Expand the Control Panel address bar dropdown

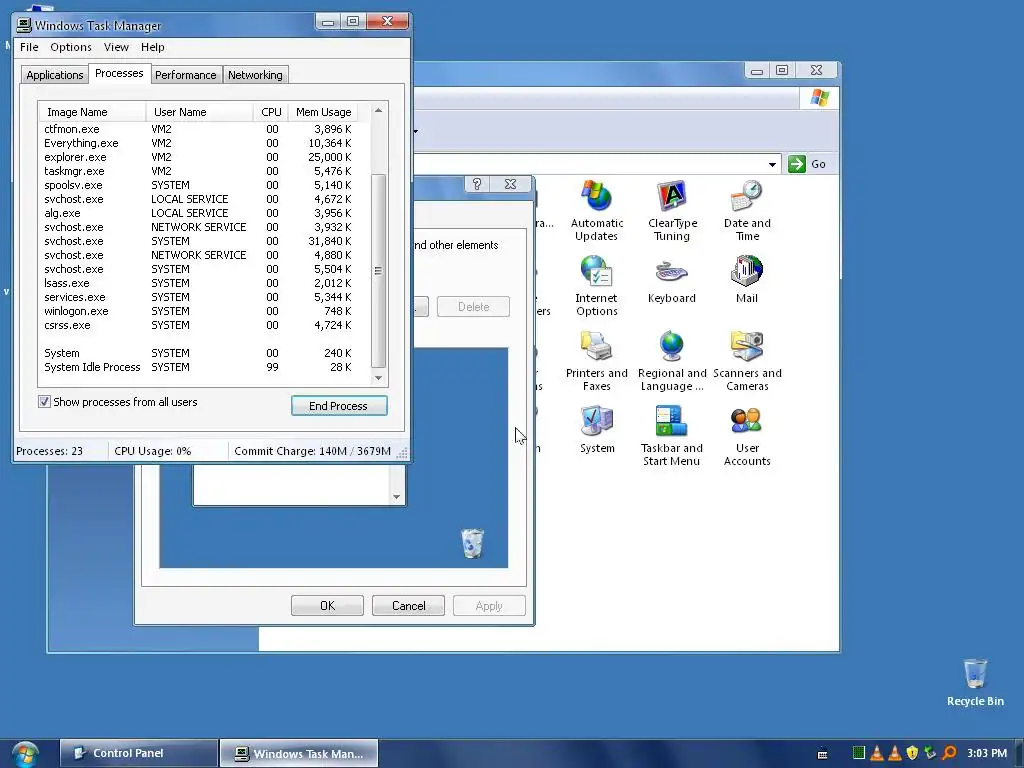[x=772, y=165]
